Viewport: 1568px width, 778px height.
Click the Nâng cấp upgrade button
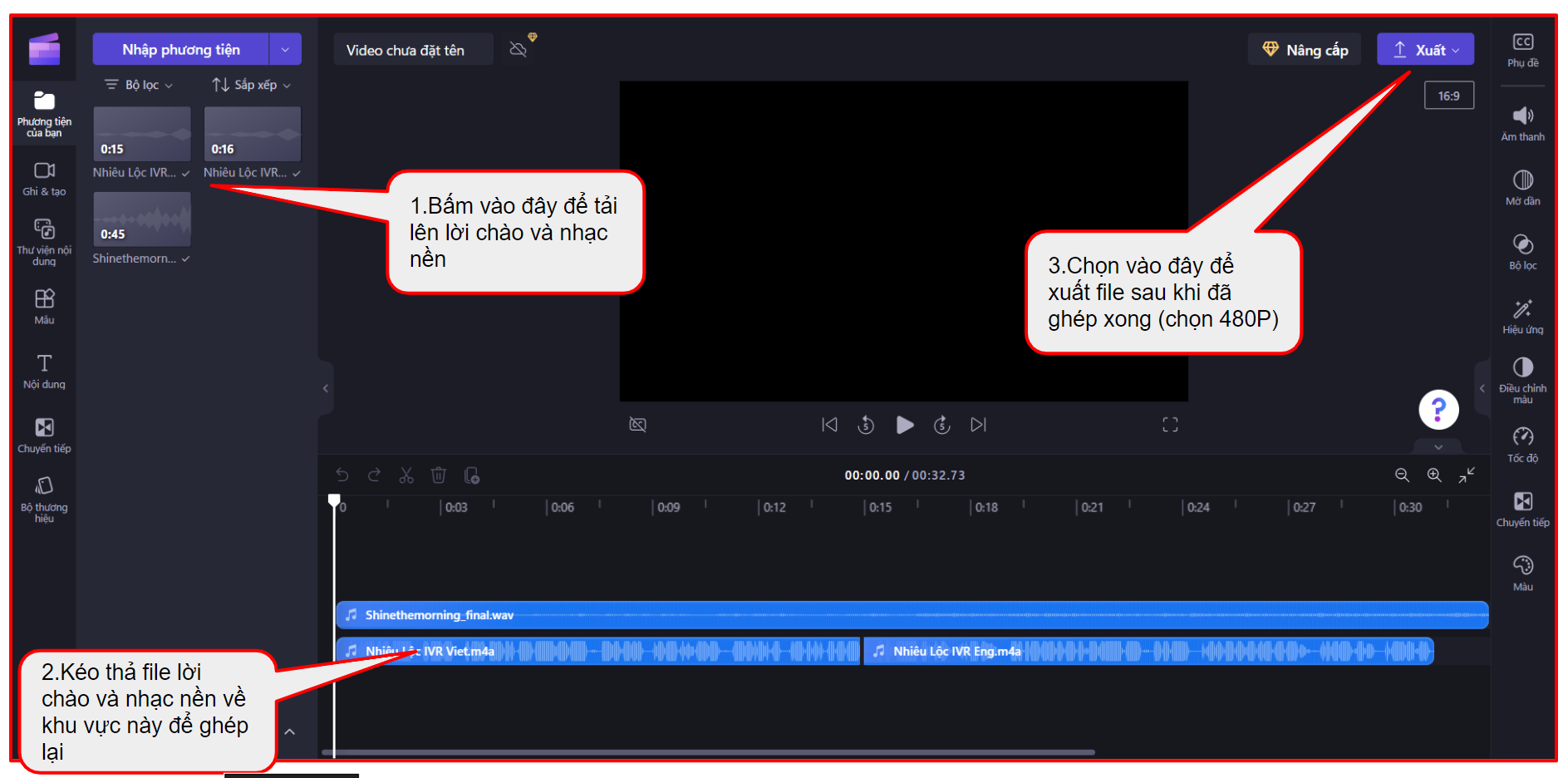coord(1304,50)
